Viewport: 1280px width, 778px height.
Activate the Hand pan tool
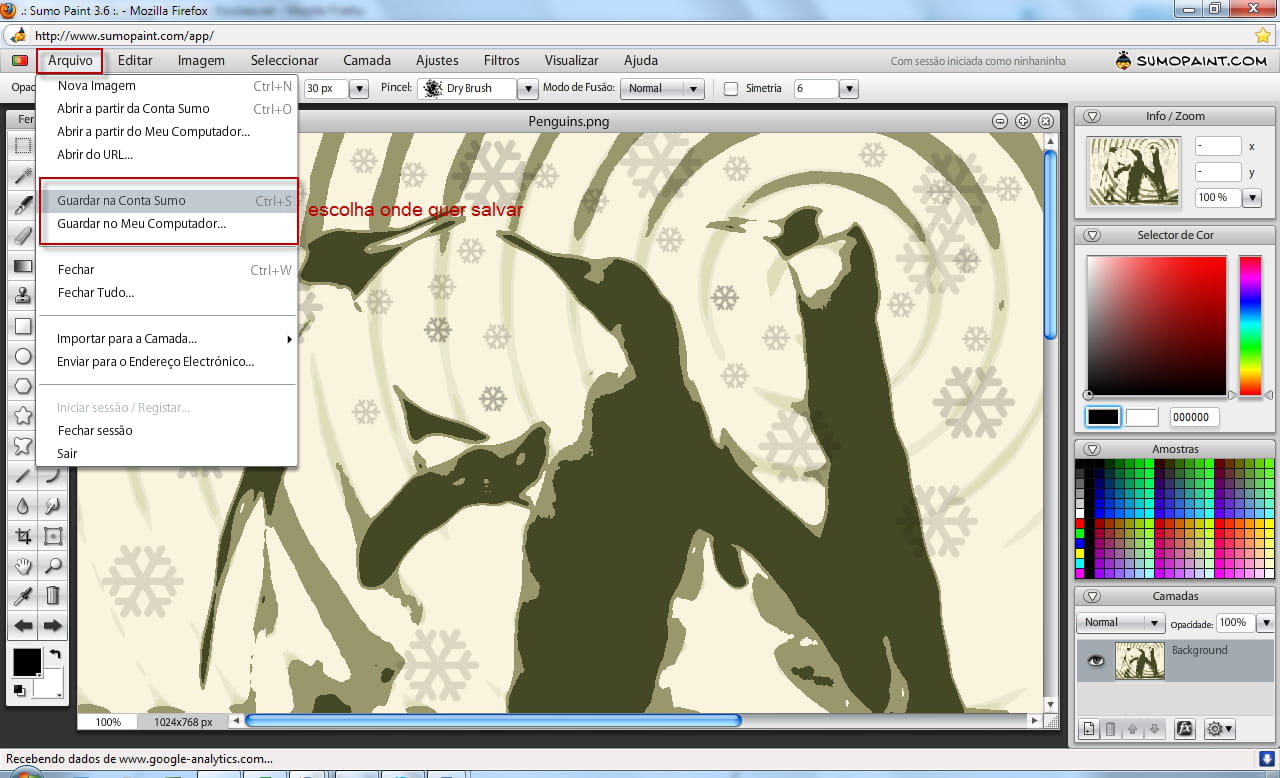22,566
